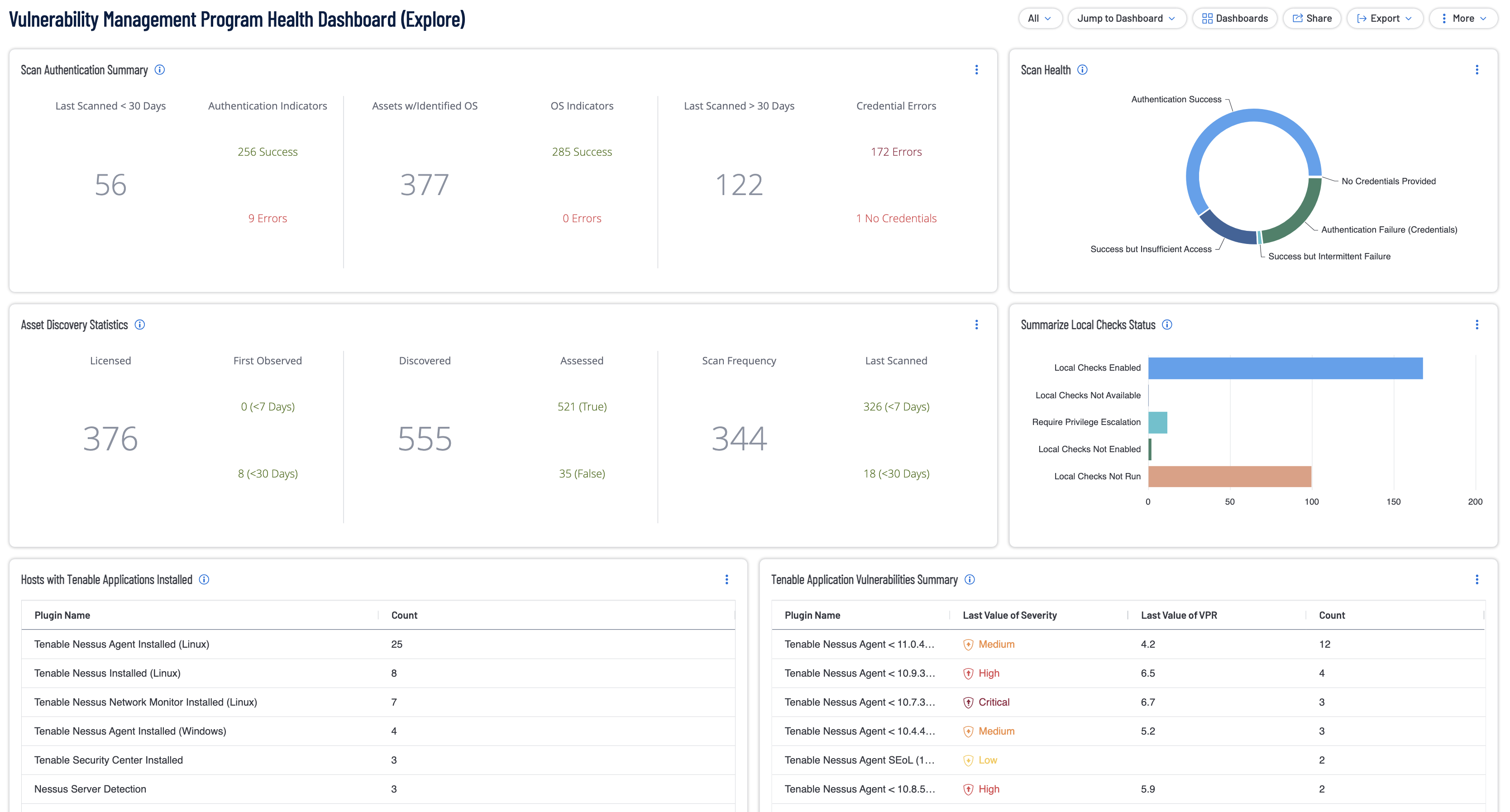This screenshot has height=812, width=1510.
Task: Click info icon beside Scan Authentication Summary
Action: coord(159,70)
